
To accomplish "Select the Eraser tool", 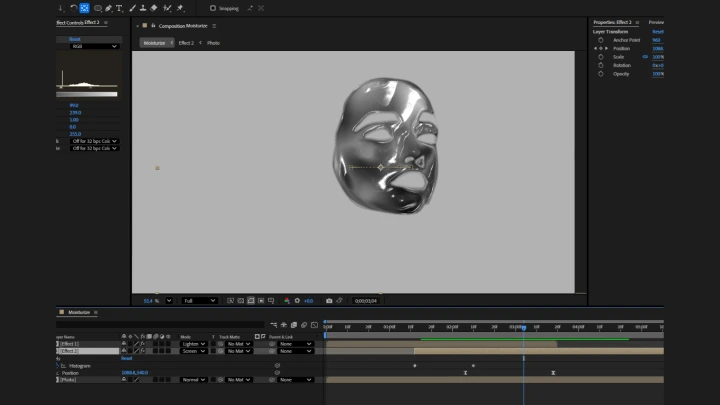I will click(154, 8).
